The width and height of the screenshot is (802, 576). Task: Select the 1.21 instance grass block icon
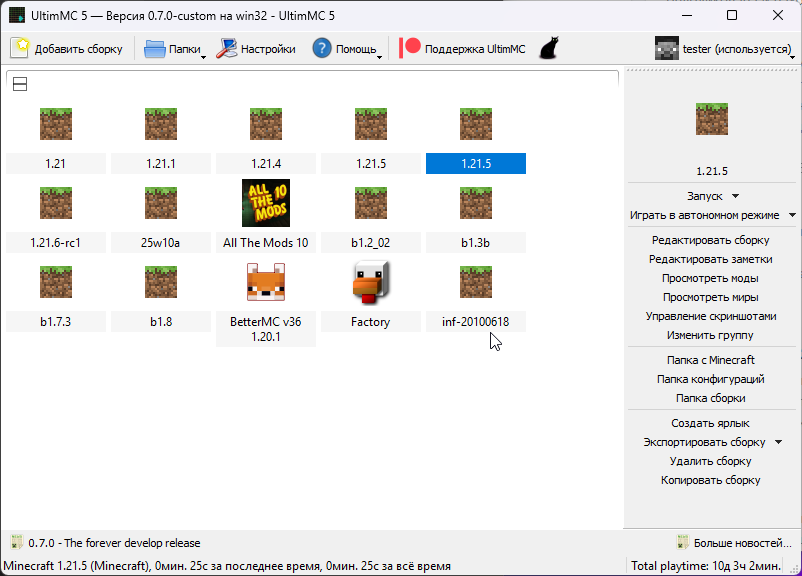56,124
